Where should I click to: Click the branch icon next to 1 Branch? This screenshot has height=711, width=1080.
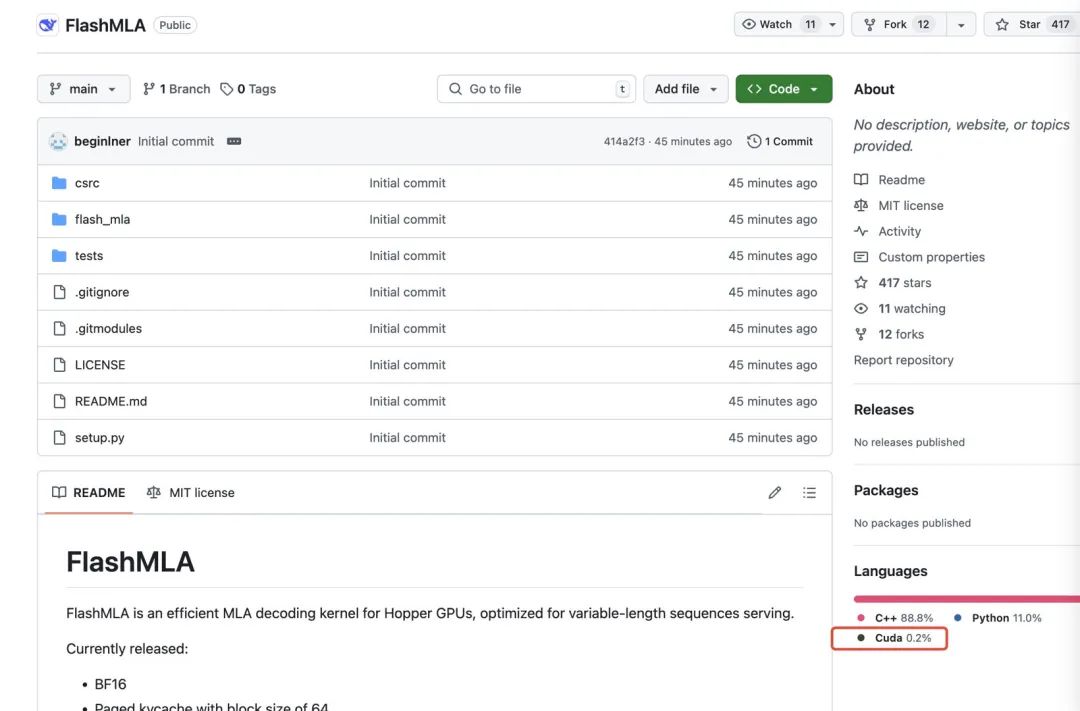point(149,89)
